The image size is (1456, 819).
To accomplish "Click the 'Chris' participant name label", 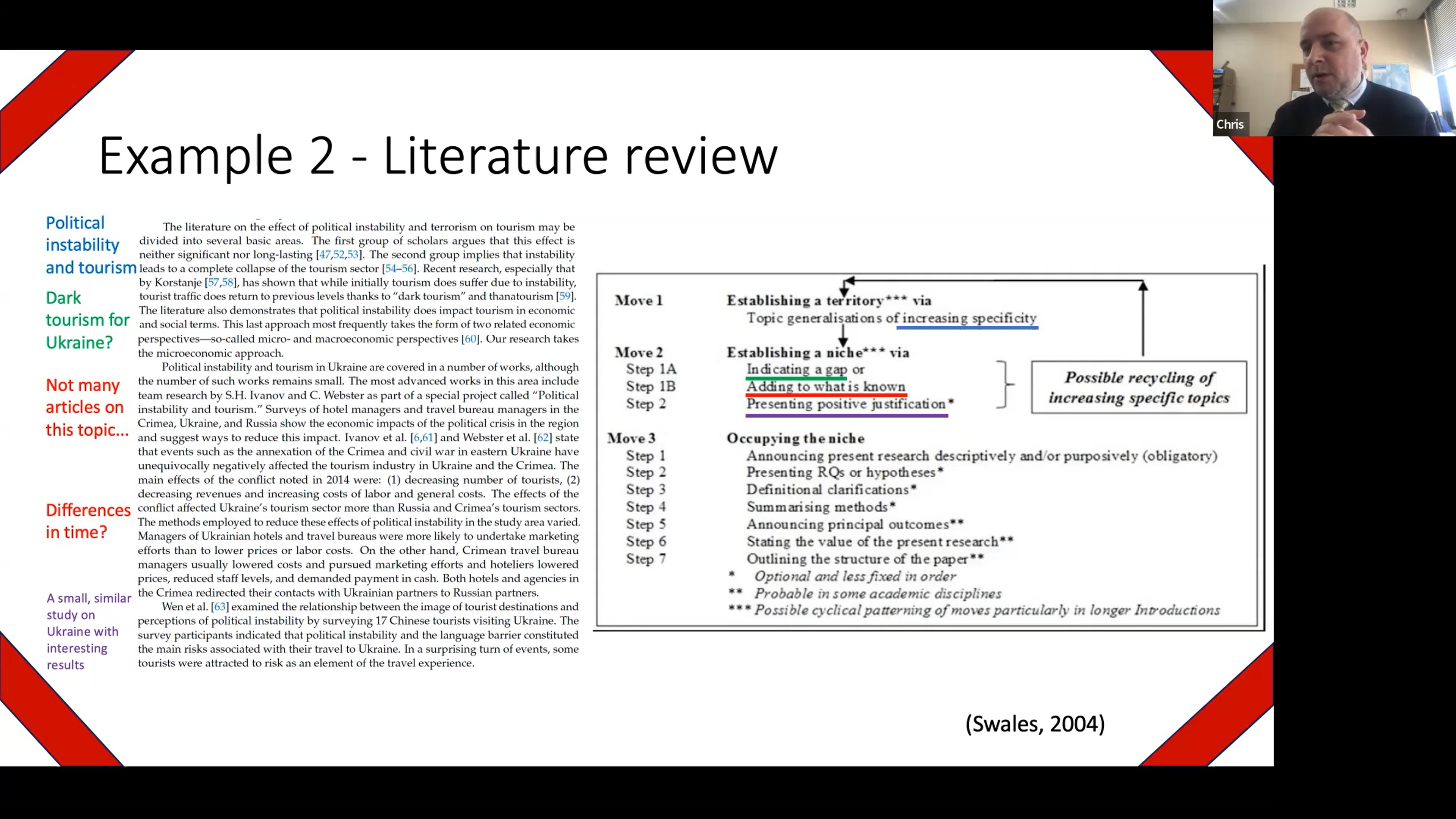I will 1229,124.
